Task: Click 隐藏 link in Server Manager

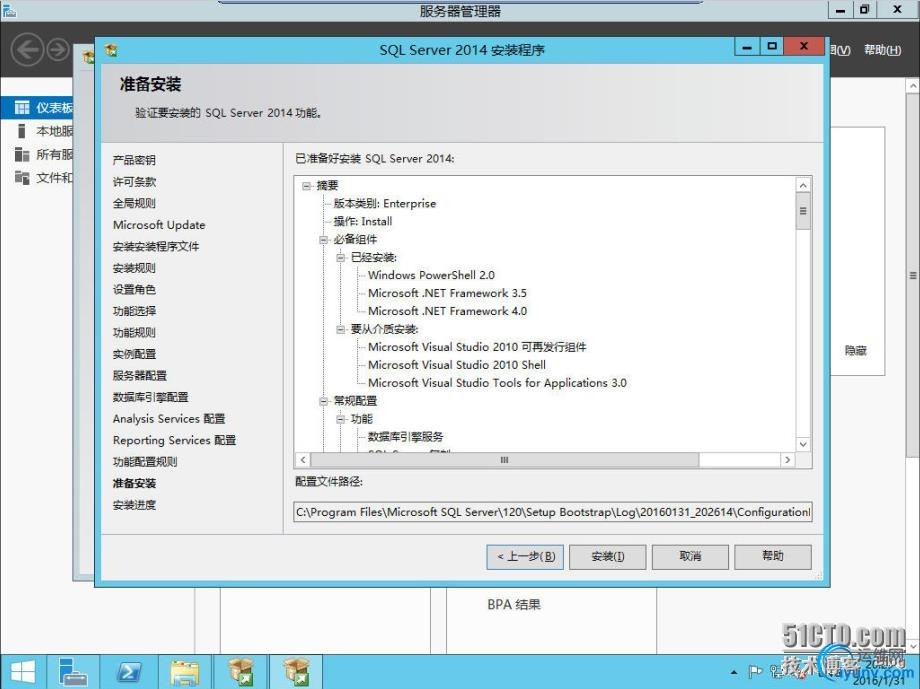Action: 855,351
